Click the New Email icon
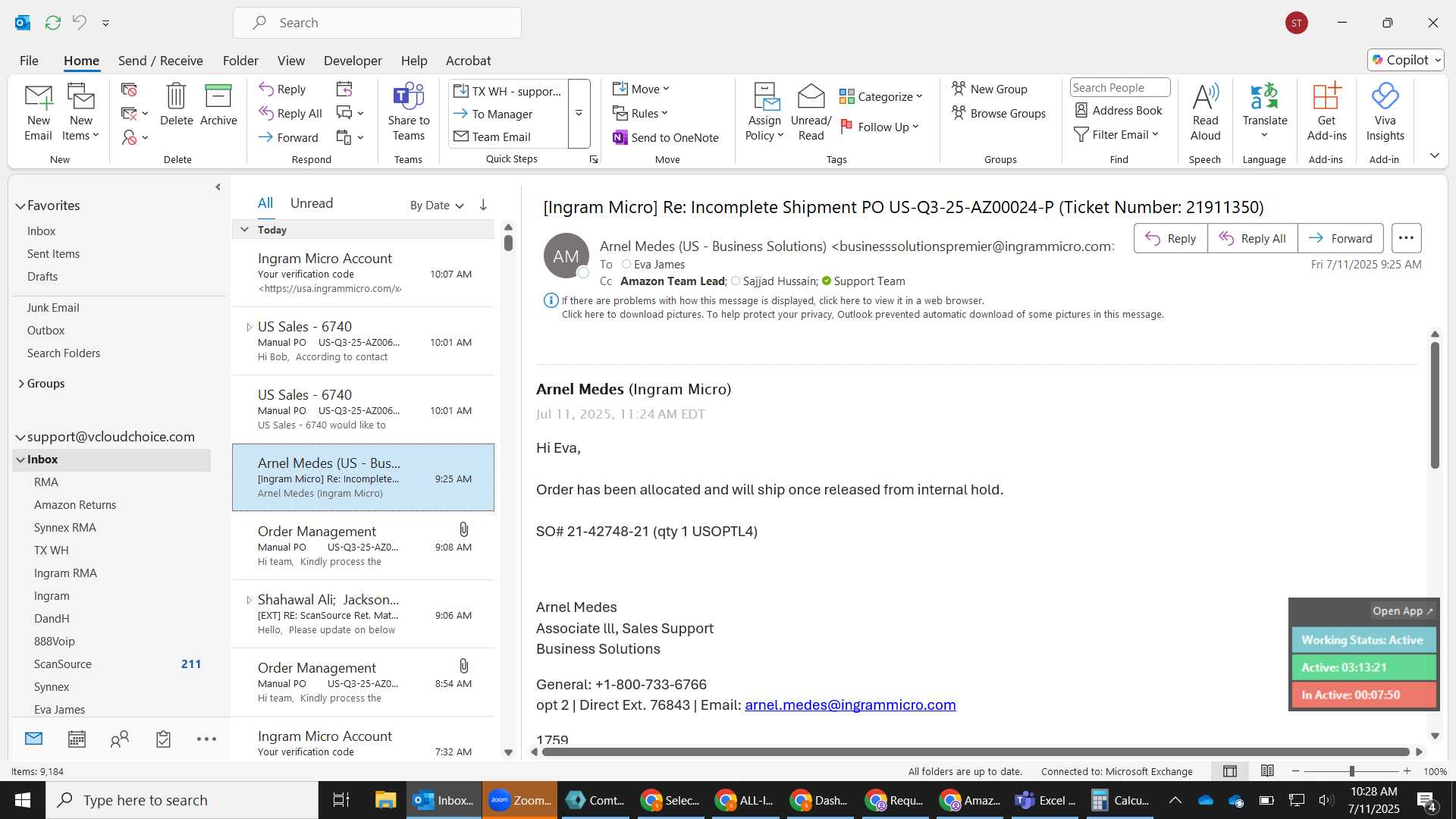This screenshot has height=819, width=1456. click(x=38, y=97)
